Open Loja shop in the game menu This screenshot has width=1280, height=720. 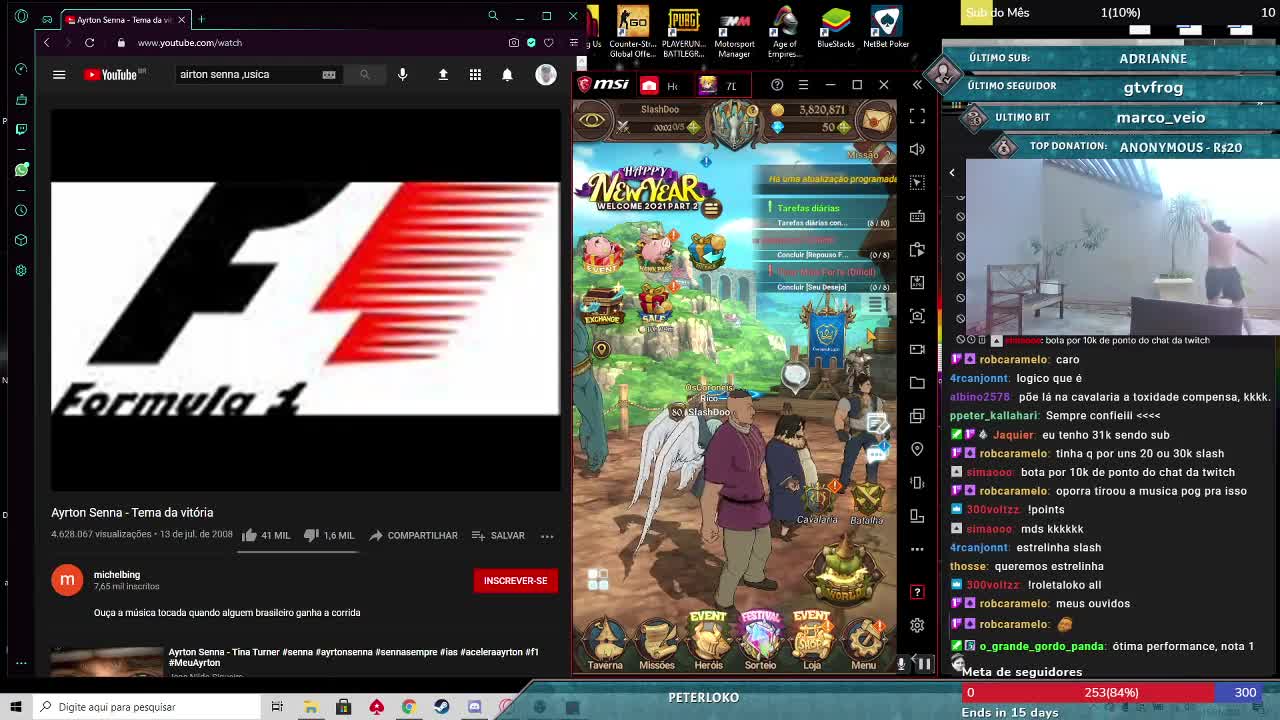click(811, 641)
